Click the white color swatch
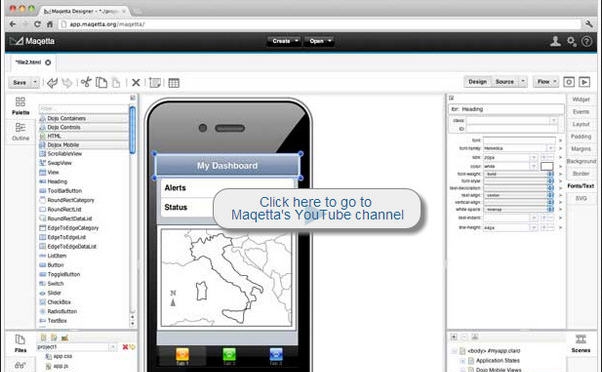This screenshot has height=372, width=602. click(547, 166)
